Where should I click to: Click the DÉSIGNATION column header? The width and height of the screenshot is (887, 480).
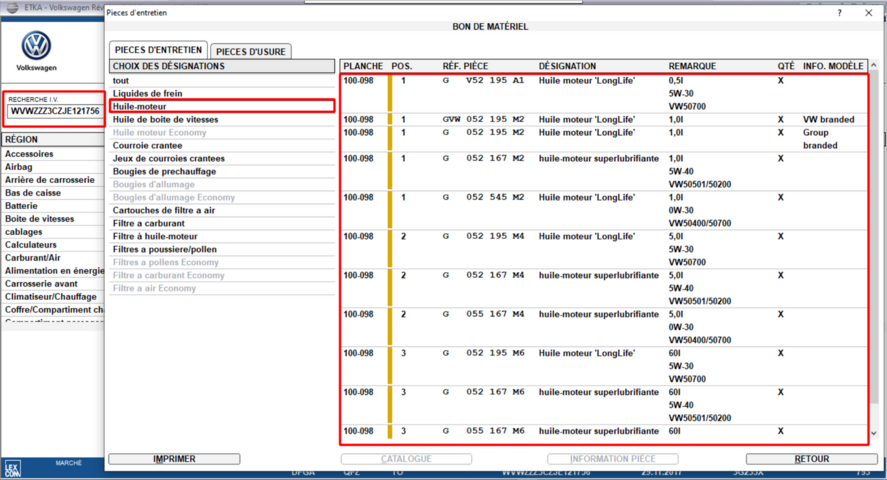click(x=567, y=66)
